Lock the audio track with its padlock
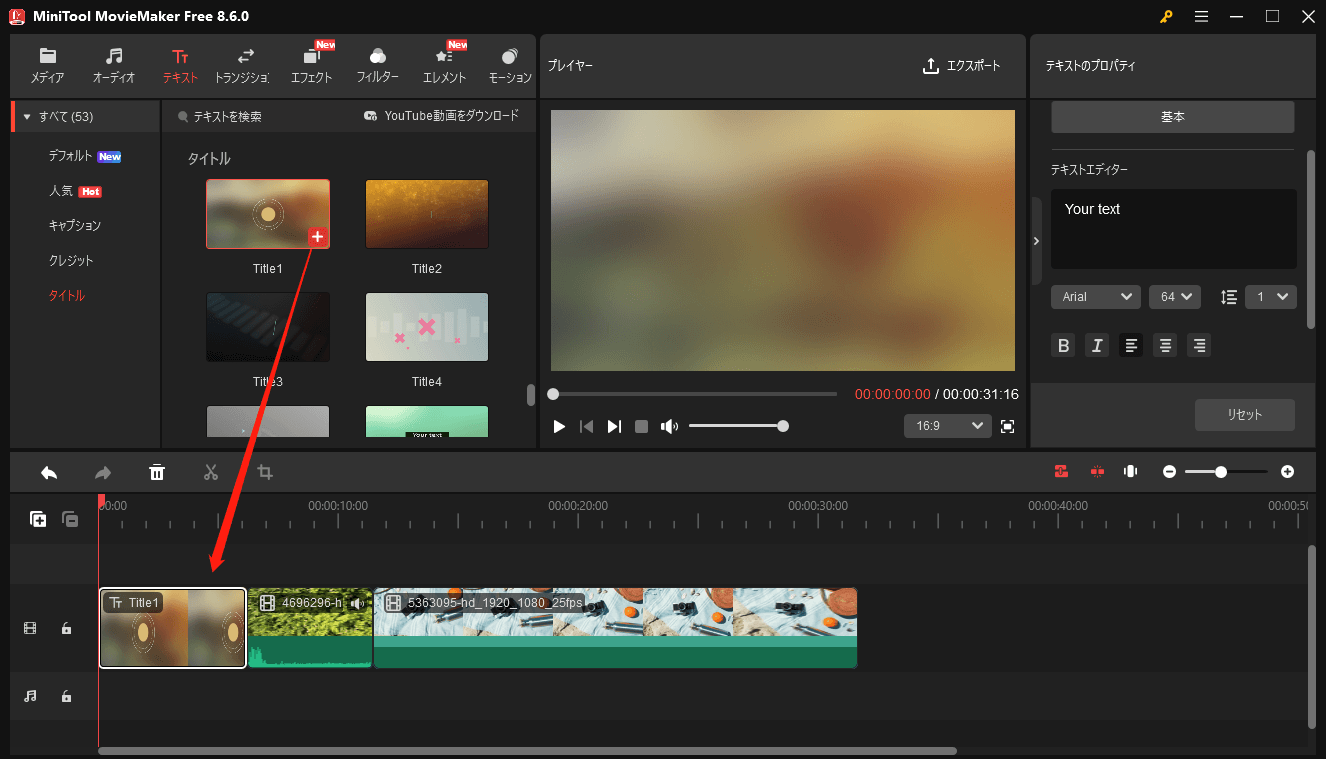The image size is (1326, 759). [x=66, y=696]
